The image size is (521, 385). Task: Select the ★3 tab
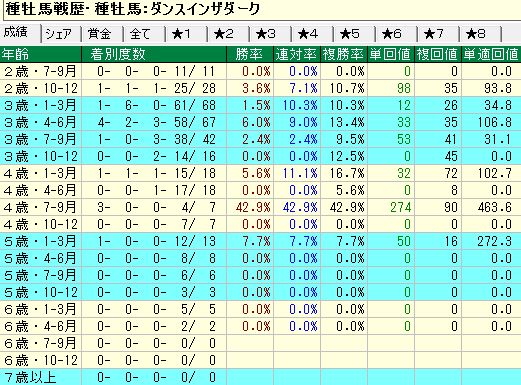point(271,34)
